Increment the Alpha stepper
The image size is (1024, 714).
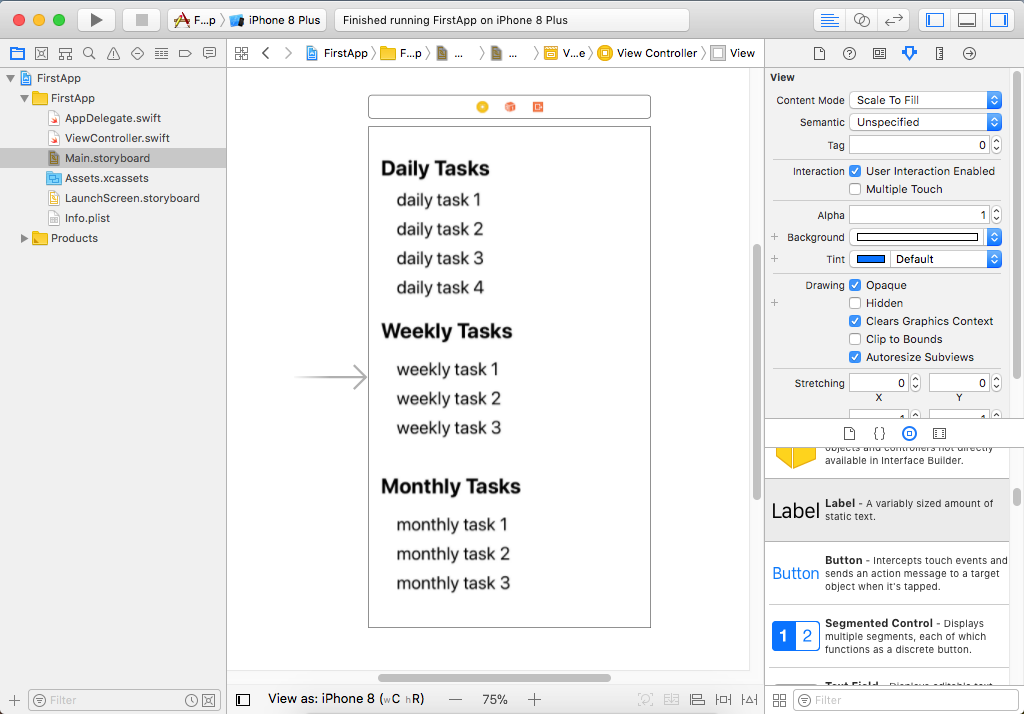(996, 211)
